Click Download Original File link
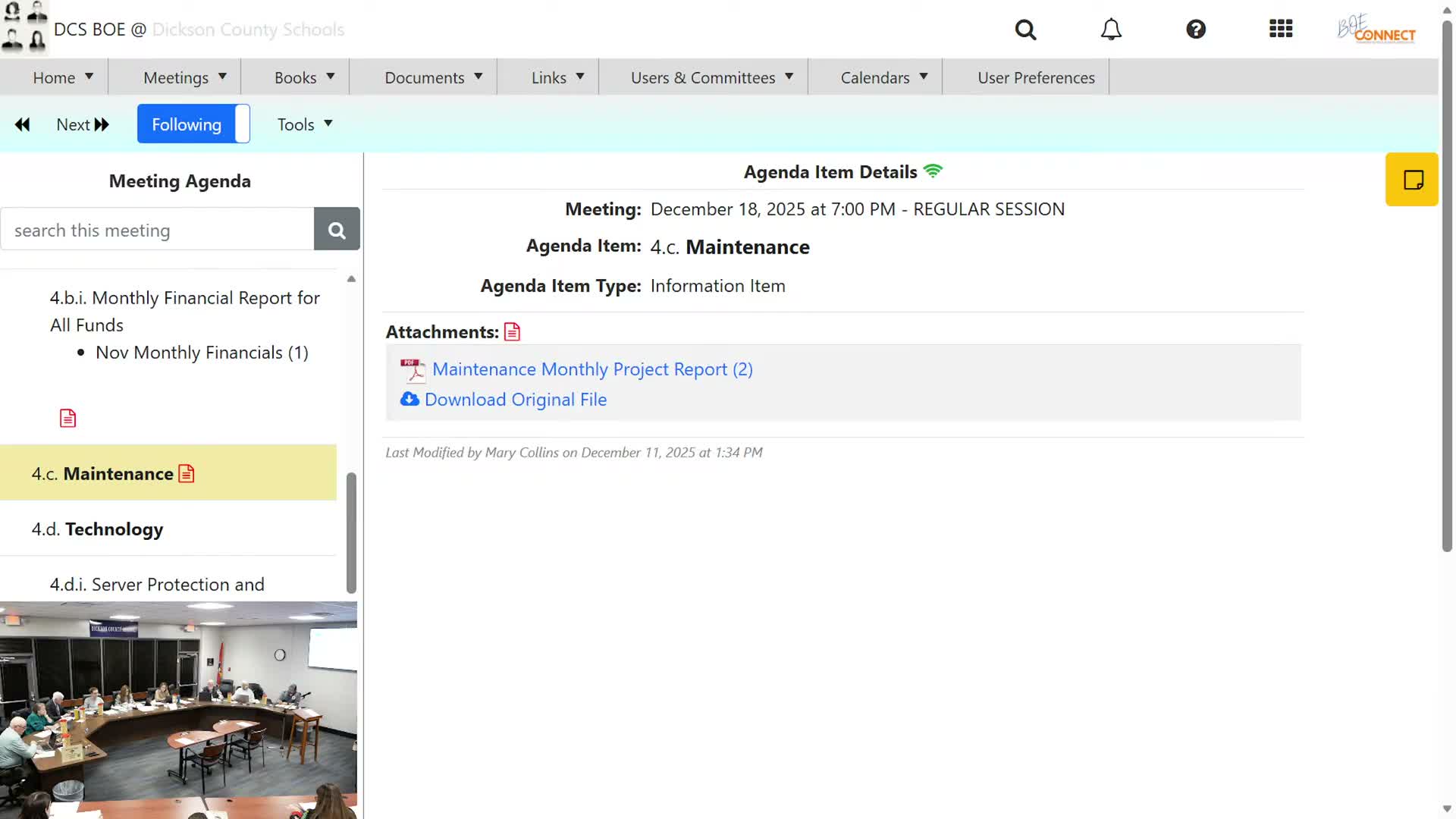 (515, 400)
